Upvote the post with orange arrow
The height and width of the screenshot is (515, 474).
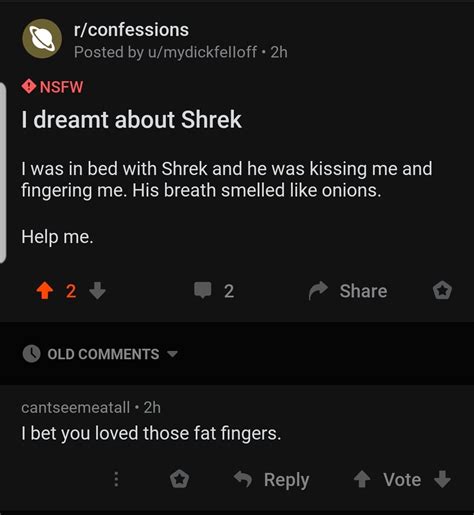[x=45, y=291]
